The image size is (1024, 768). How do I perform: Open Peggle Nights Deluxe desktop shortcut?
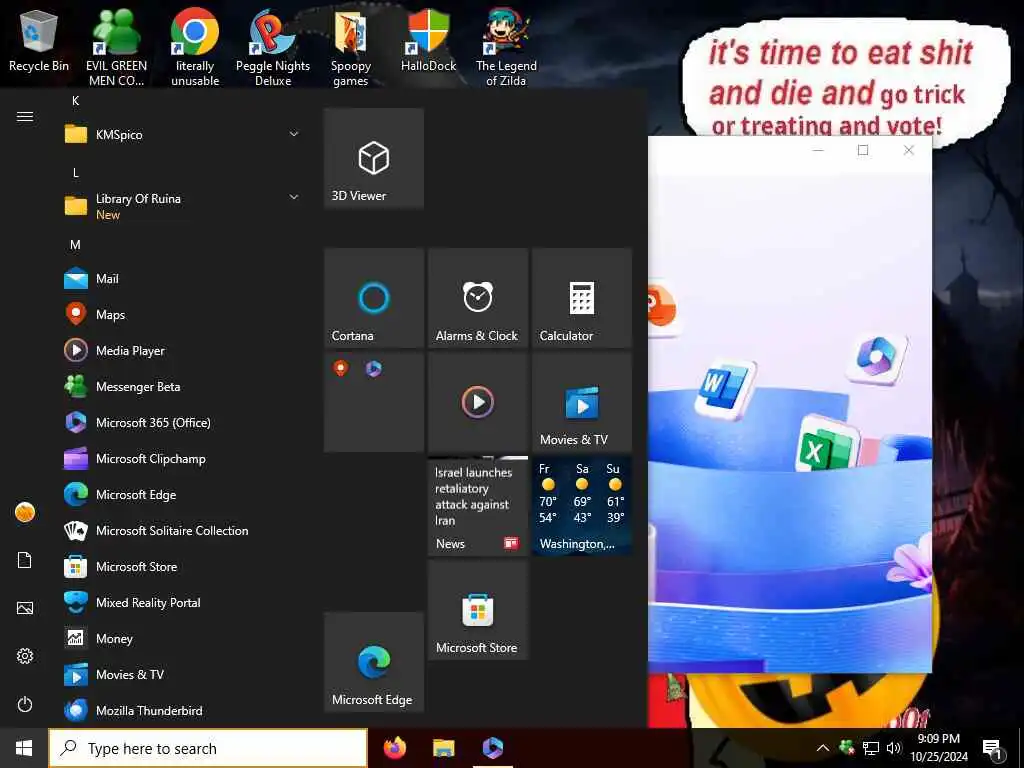tap(273, 47)
